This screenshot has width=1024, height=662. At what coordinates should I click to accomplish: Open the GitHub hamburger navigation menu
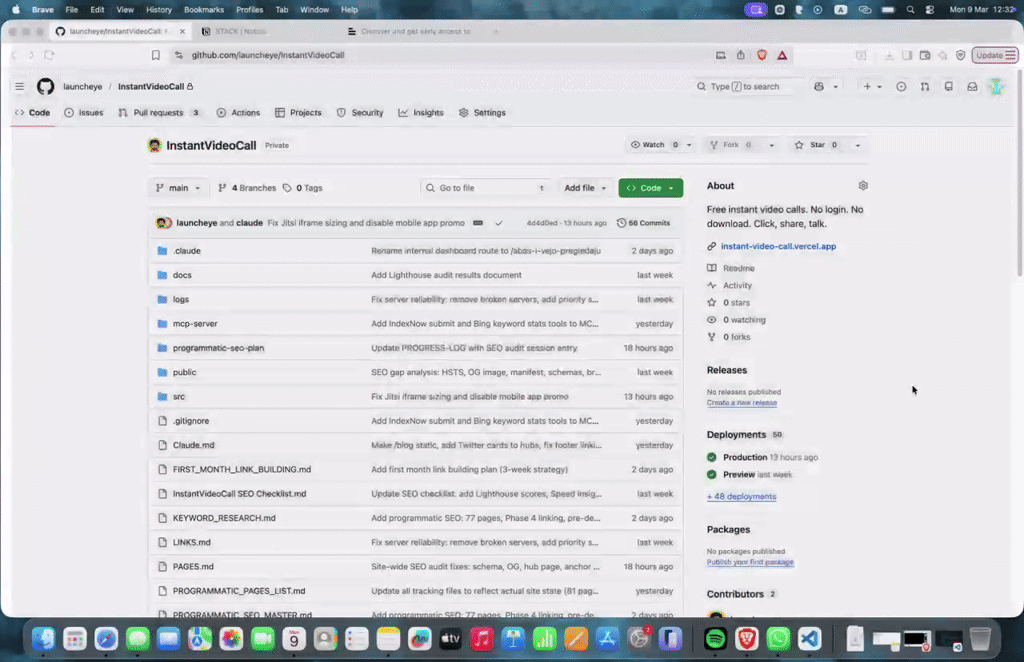pyautogui.click(x=20, y=86)
